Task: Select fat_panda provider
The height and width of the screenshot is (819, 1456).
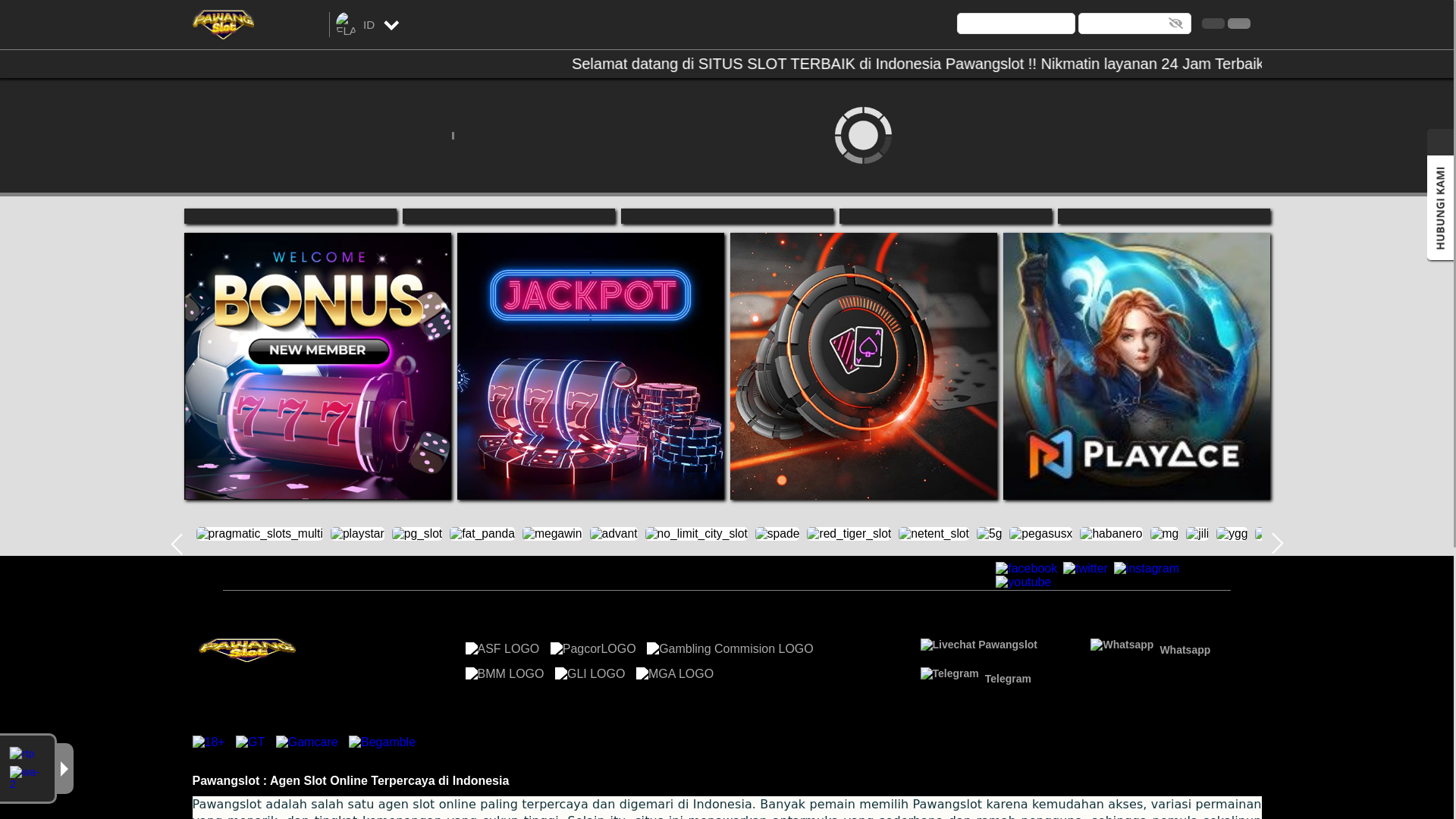Action: click(x=482, y=534)
